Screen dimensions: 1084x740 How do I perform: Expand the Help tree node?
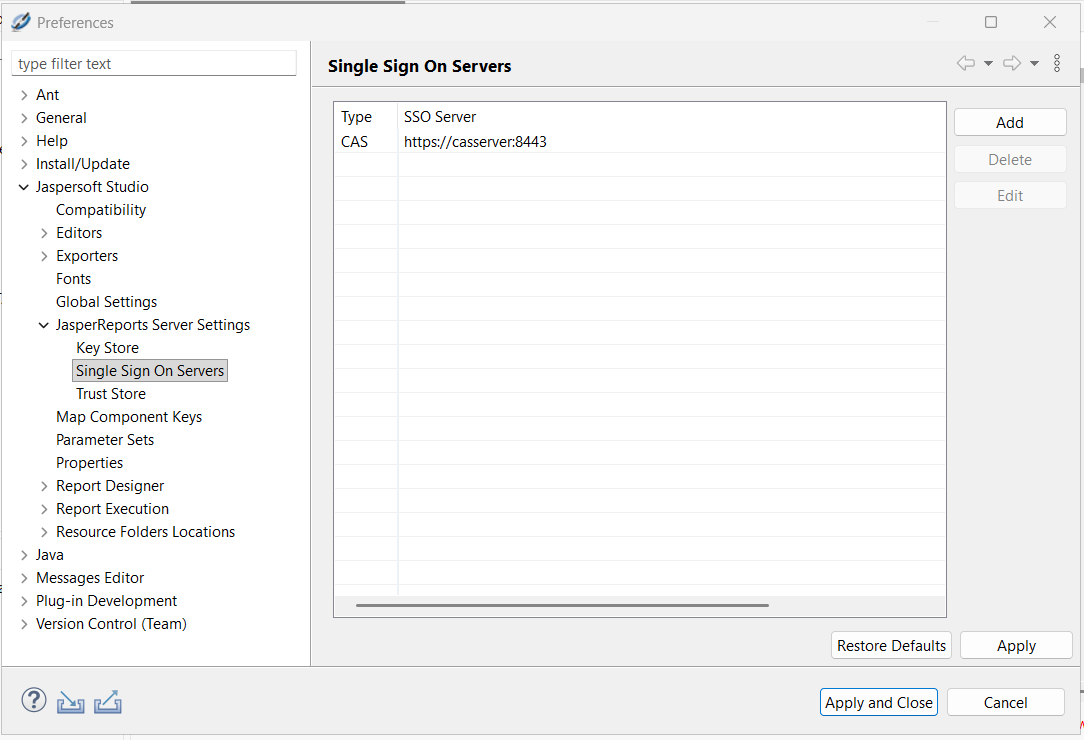(24, 141)
